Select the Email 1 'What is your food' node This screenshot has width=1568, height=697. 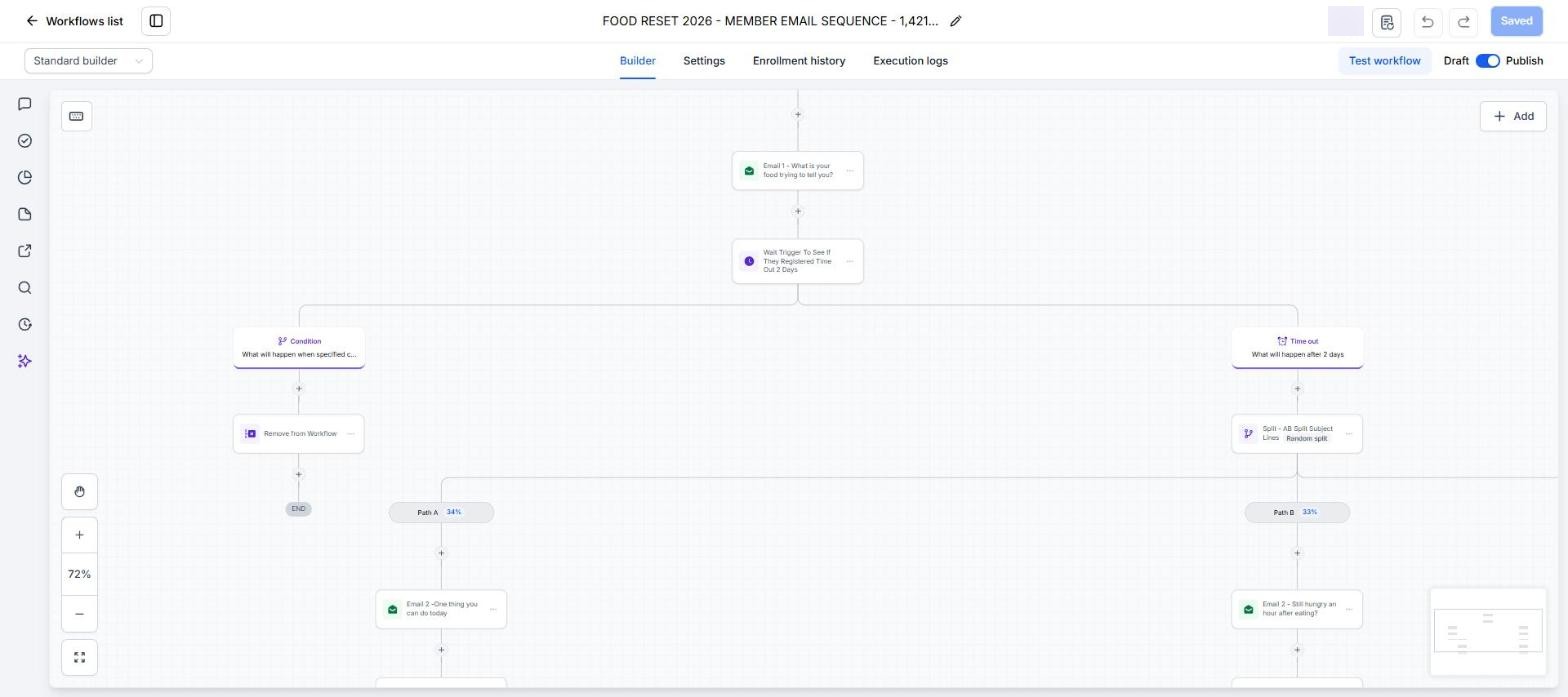tap(797, 171)
